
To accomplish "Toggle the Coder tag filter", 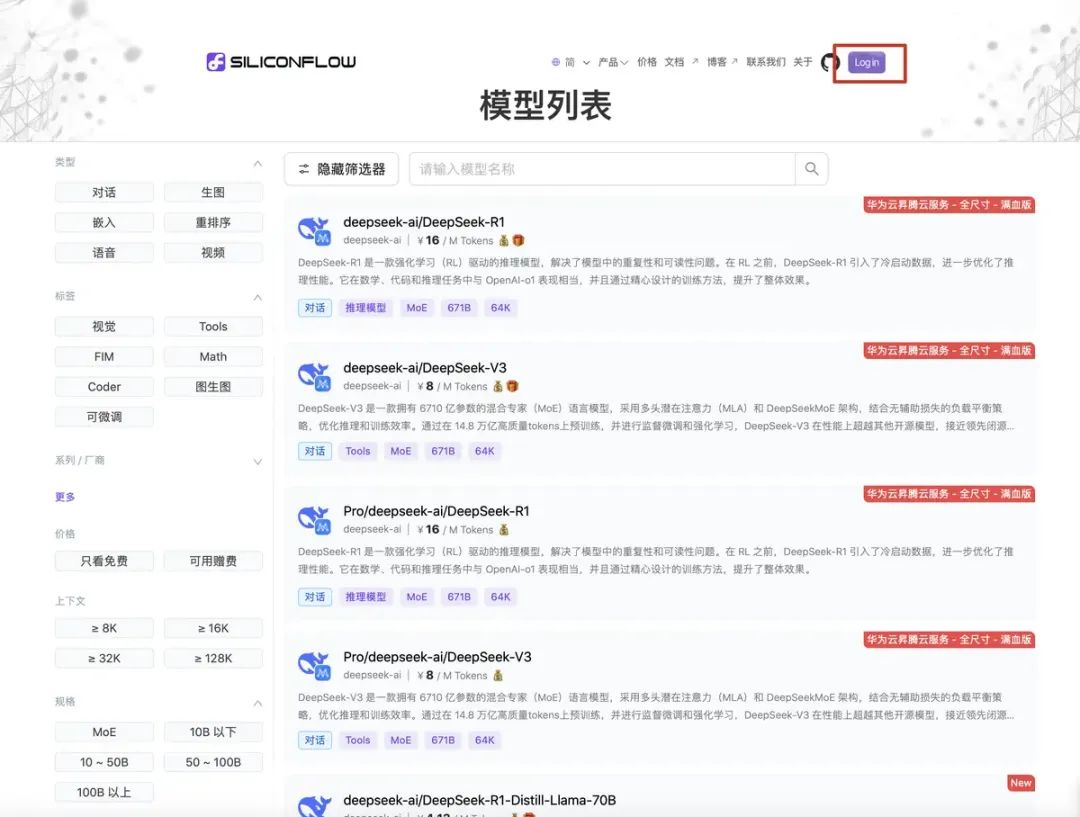I will [104, 387].
